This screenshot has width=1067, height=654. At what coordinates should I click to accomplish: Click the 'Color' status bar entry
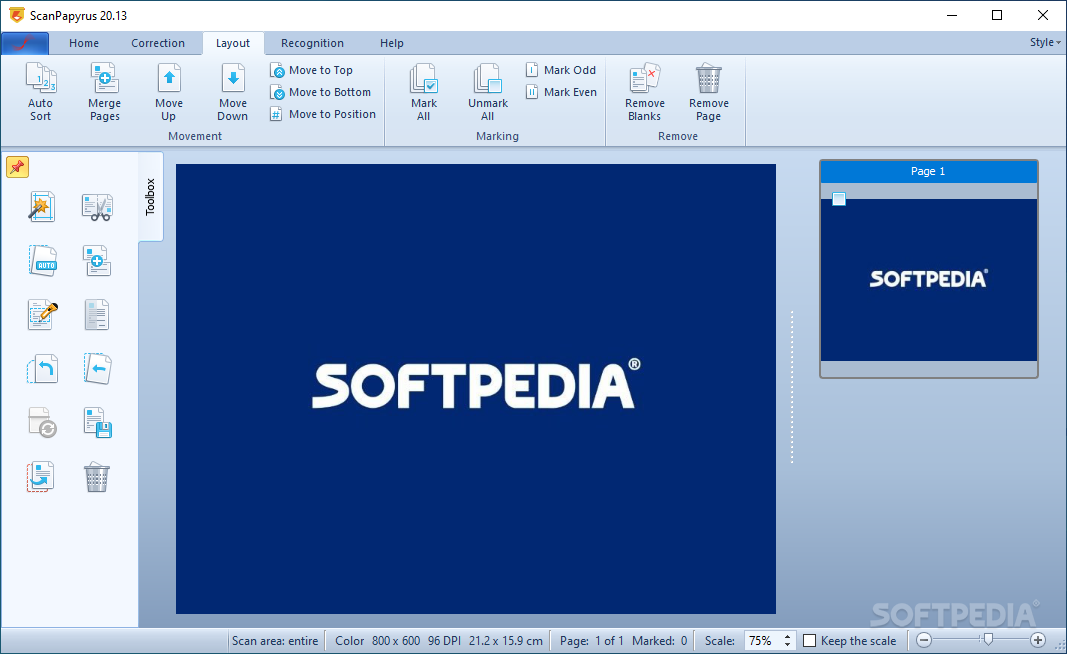(350, 640)
